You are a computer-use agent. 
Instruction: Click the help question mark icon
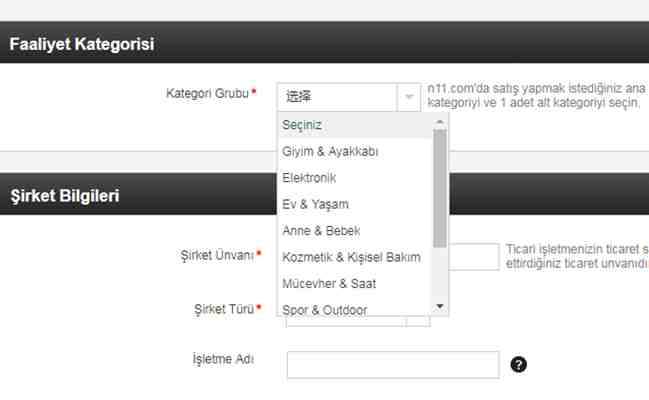[518, 364]
